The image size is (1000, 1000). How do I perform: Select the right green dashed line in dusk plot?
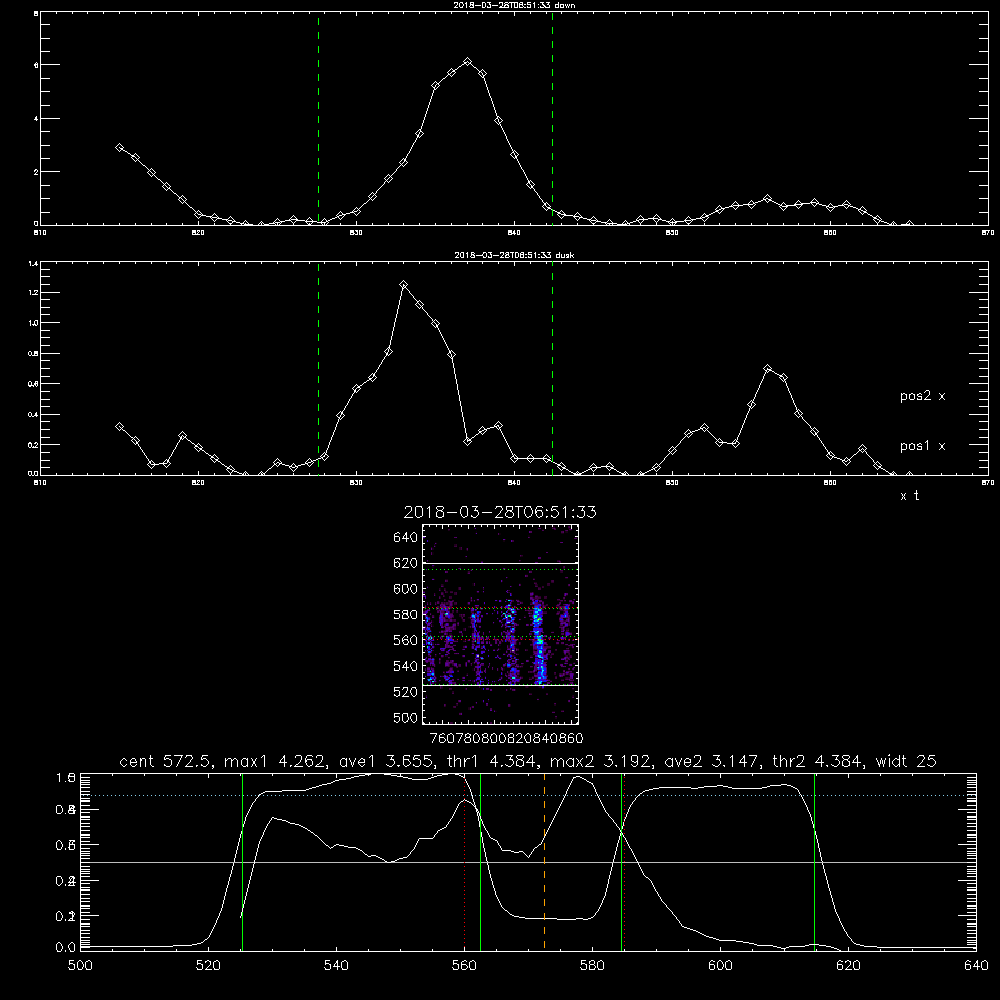(552, 369)
